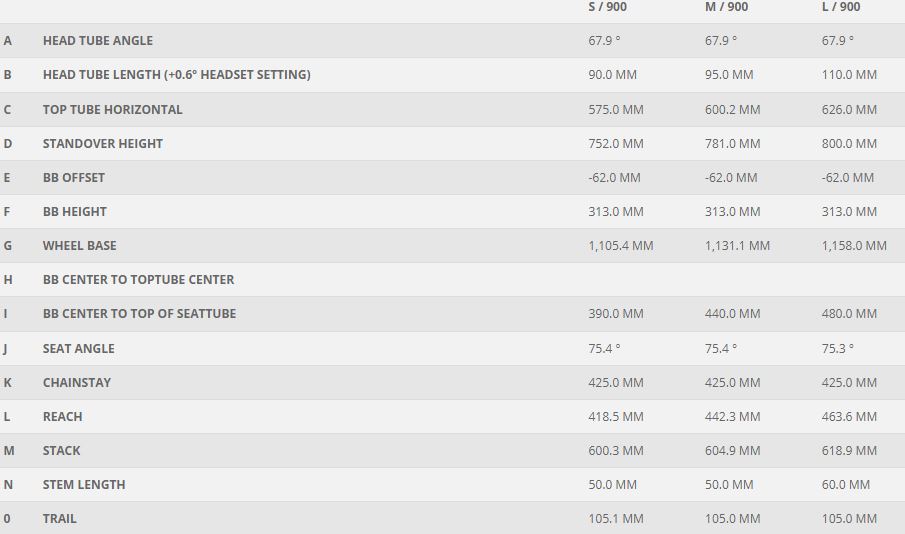Click the TRAIL row label
Viewport: 905px width, 534px height.
pos(59,518)
